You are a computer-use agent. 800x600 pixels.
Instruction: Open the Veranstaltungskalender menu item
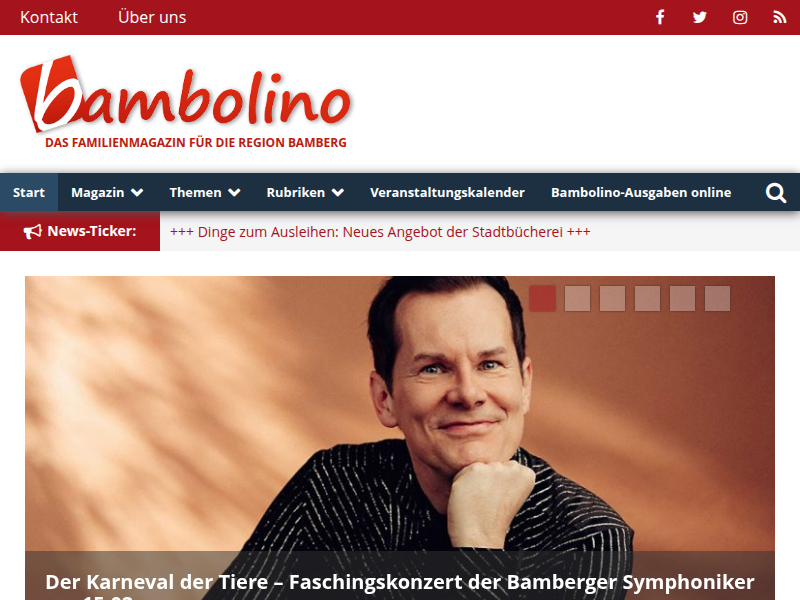pyautogui.click(x=447, y=192)
